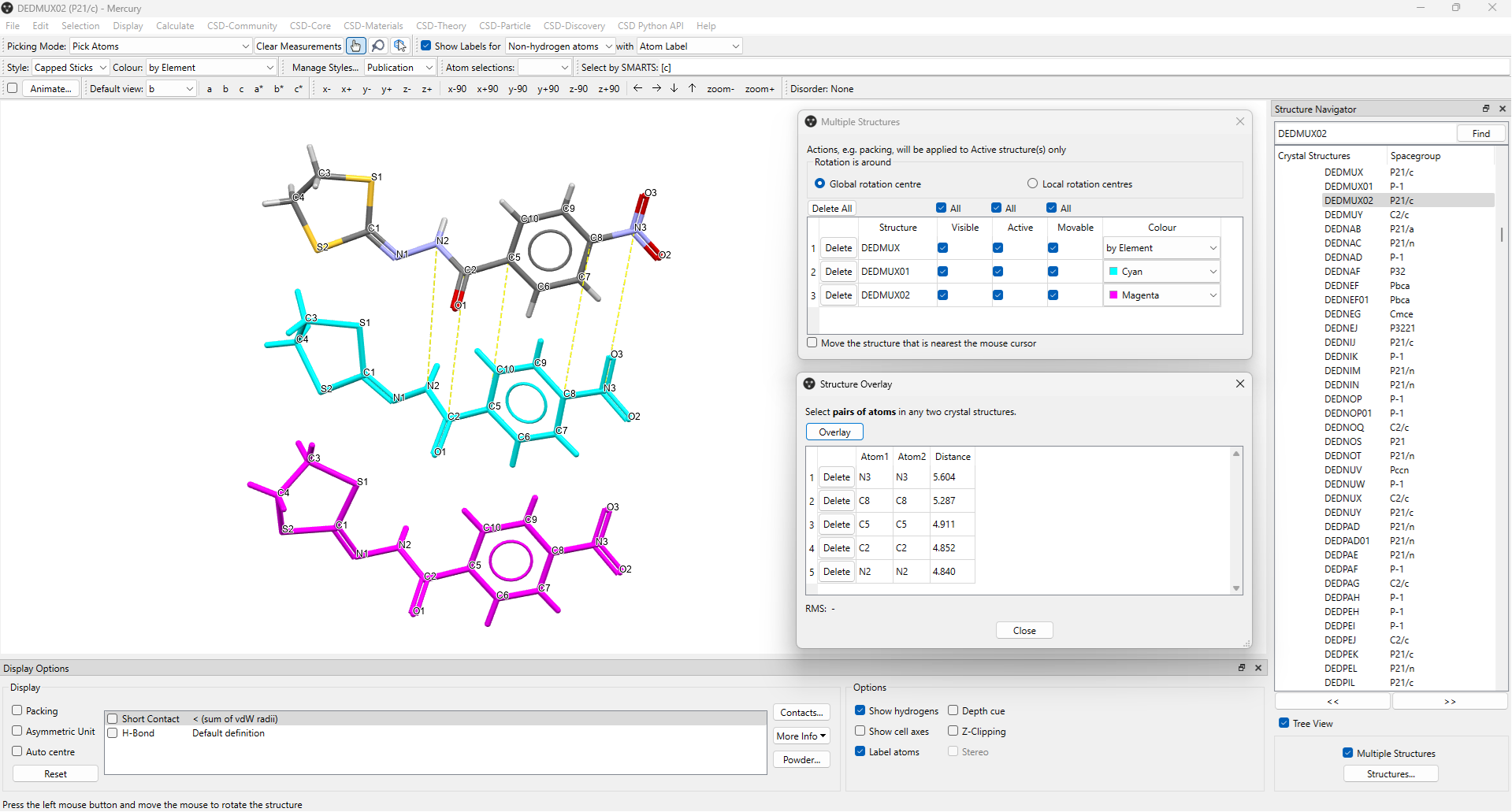Click the Overlay button

834,432
